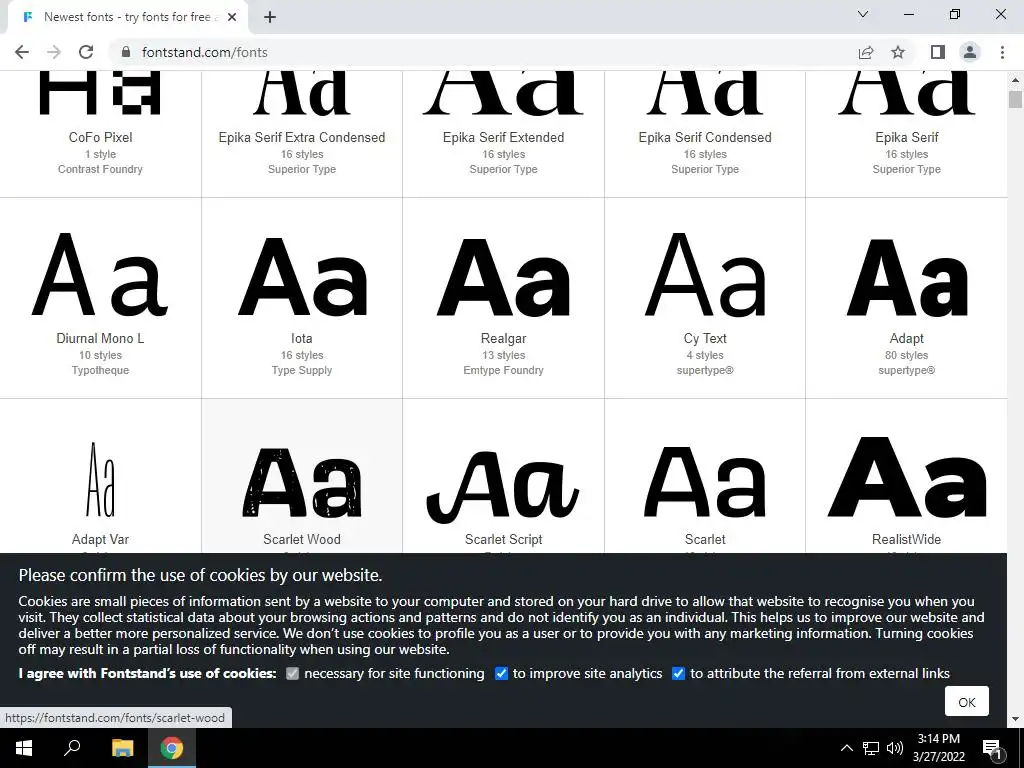Select the Newest fonts browser tab
Image resolution: width=1024 pixels, height=768 pixels.
[x=127, y=17]
